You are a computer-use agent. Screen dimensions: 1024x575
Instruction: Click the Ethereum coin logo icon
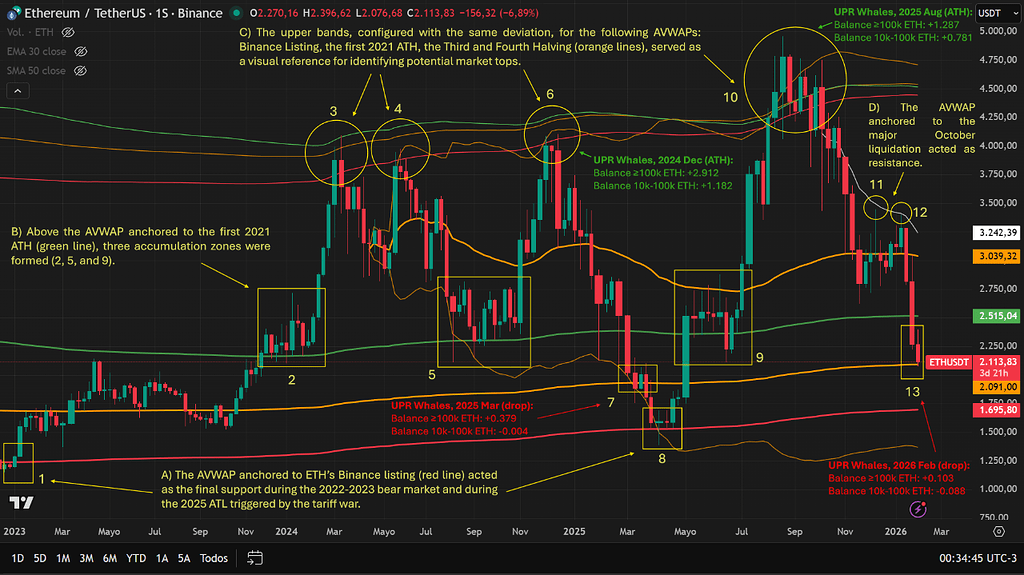pyautogui.click(x=13, y=14)
